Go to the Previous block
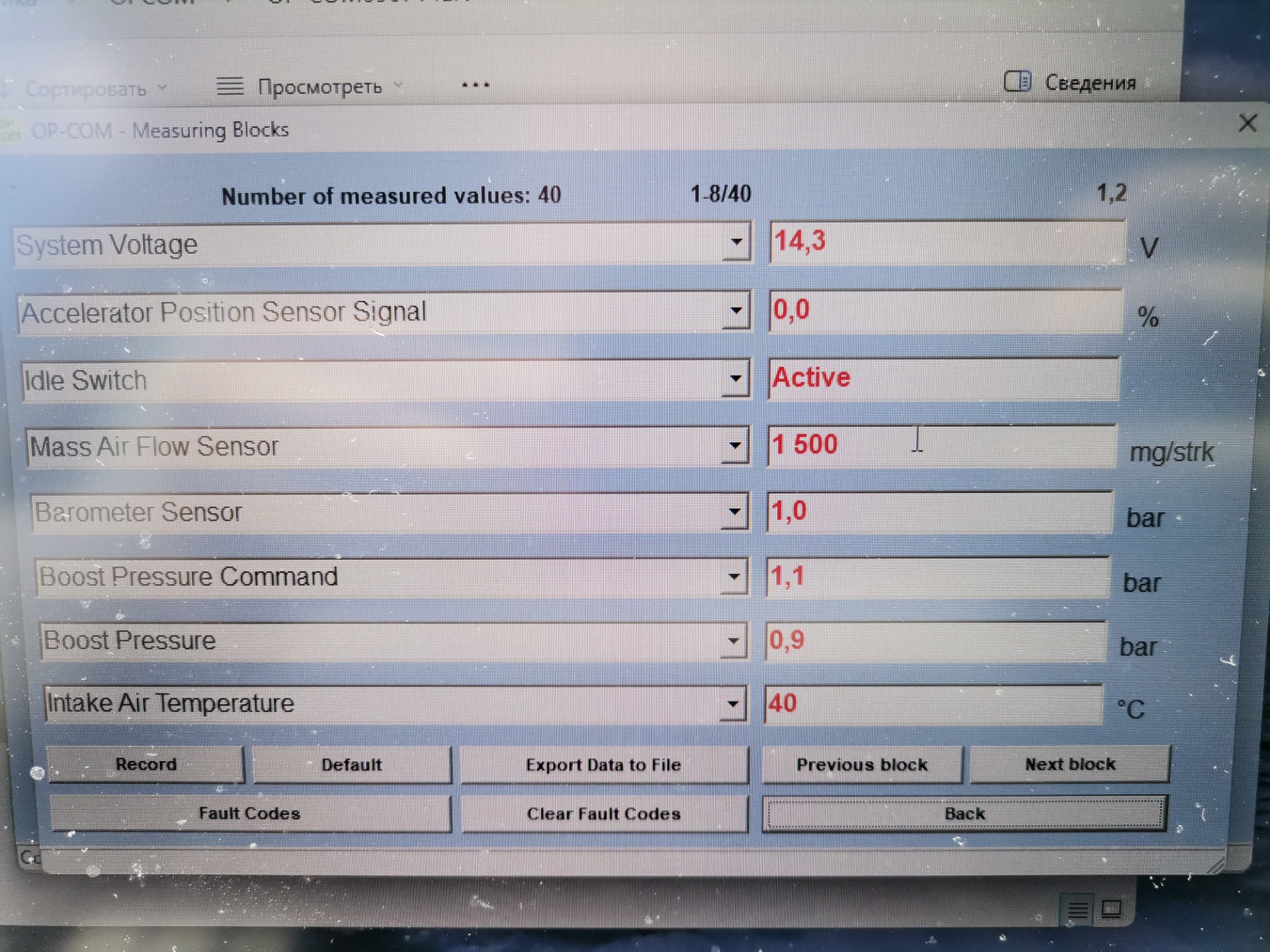 [862, 765]
